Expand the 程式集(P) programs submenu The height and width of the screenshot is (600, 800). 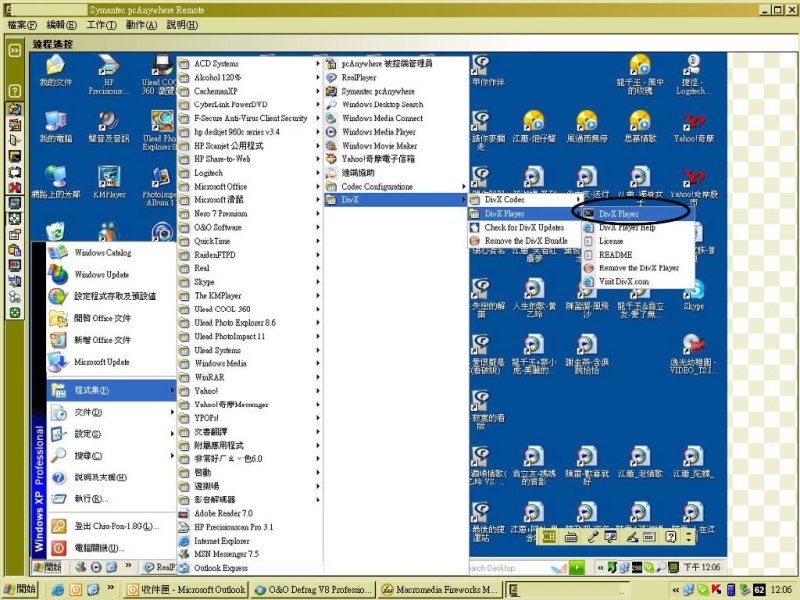[x=111, y=390]
